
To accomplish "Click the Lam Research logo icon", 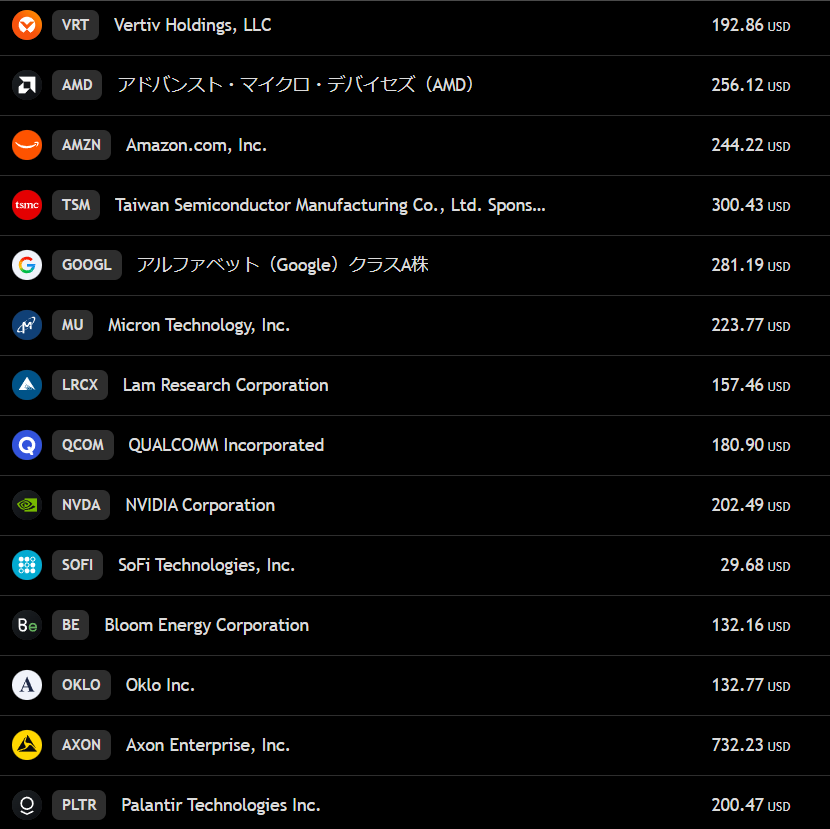I will pyautogui.click(x=27, y=385).
